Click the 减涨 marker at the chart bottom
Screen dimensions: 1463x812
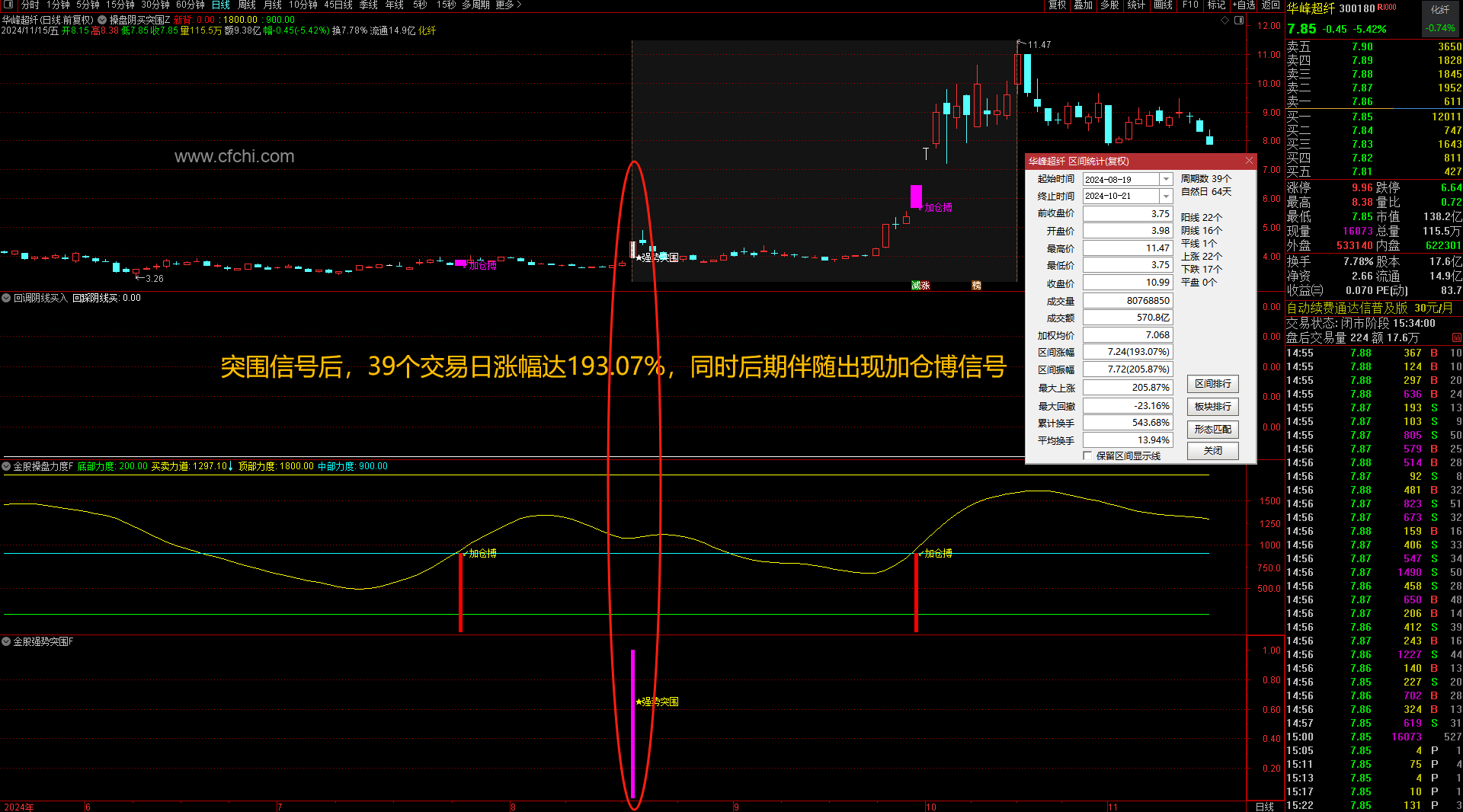[x=920, y=286]
